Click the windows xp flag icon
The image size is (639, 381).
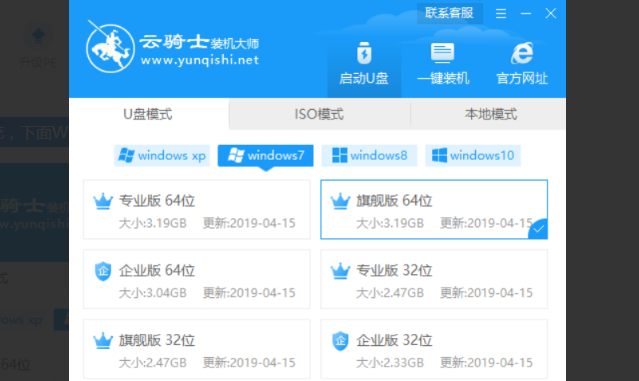(x=126, y=155)
